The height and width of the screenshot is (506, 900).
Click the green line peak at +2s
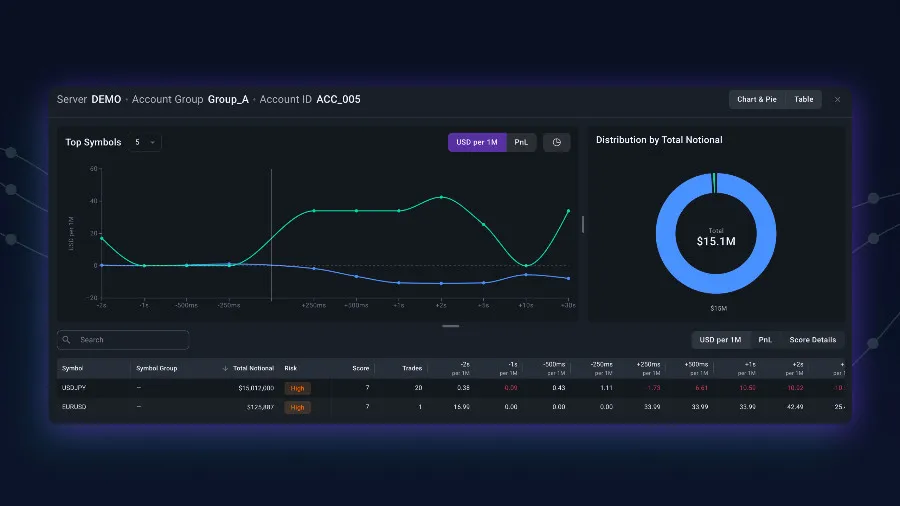(x=441, y=197)
